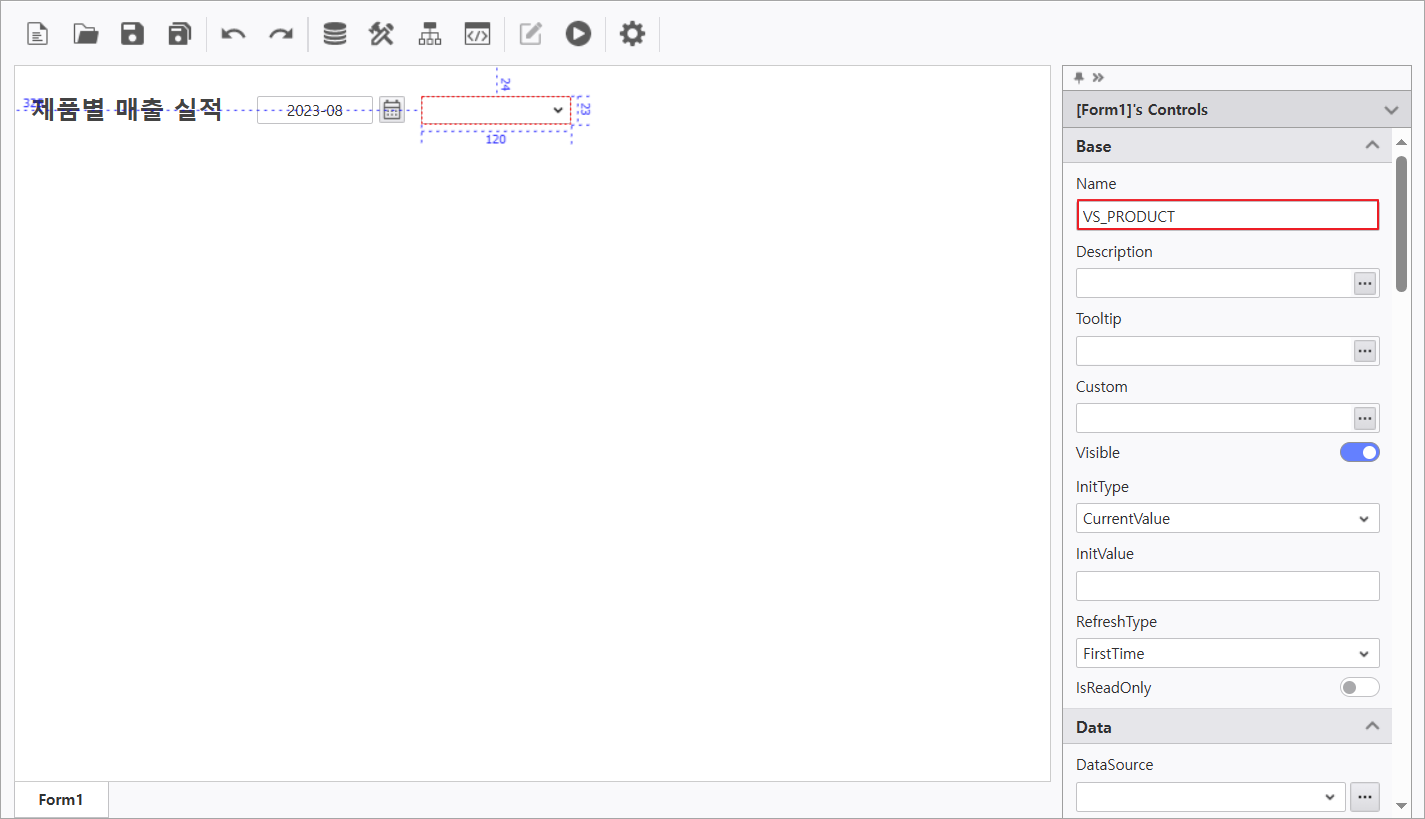Image resolution: width=1425 pixels, height=819 pixels.
Task: Save the current form
Action: tap(132, 34)
